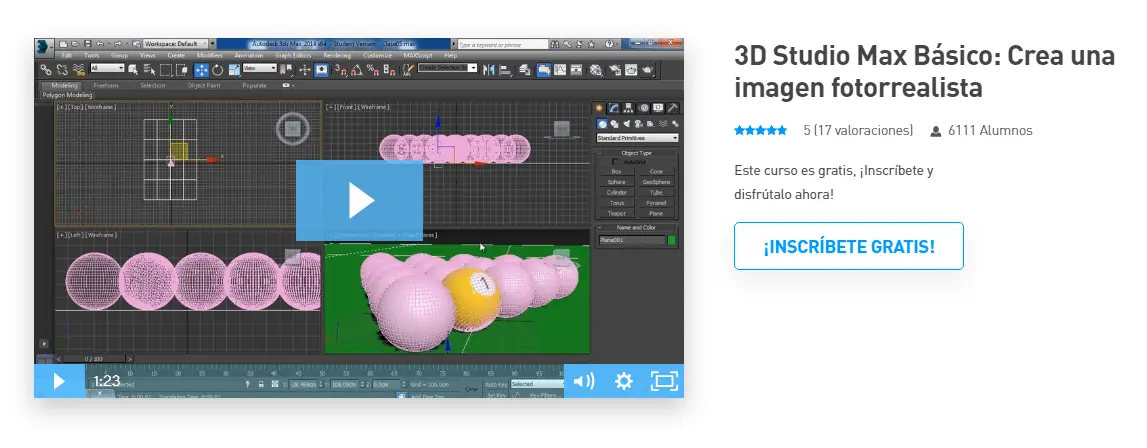Open the Material Editor toolbar icon
Image resolution: width=1147 pixels, height=448 pixels.
click(595, 70)
